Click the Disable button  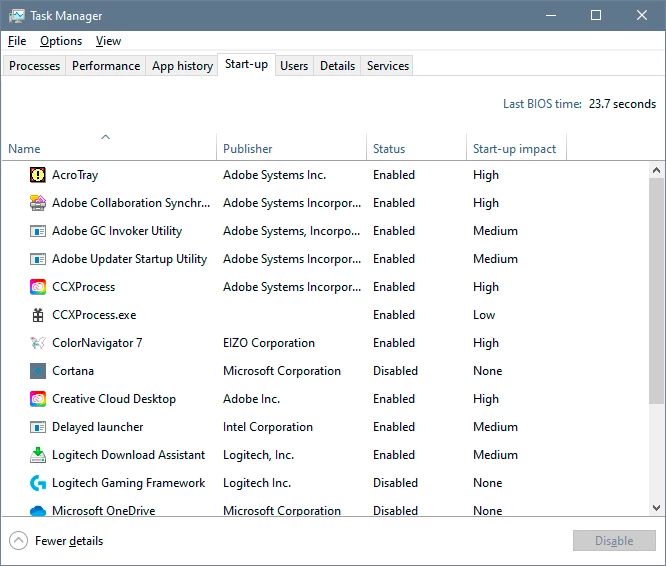click(x=614, y=541)
